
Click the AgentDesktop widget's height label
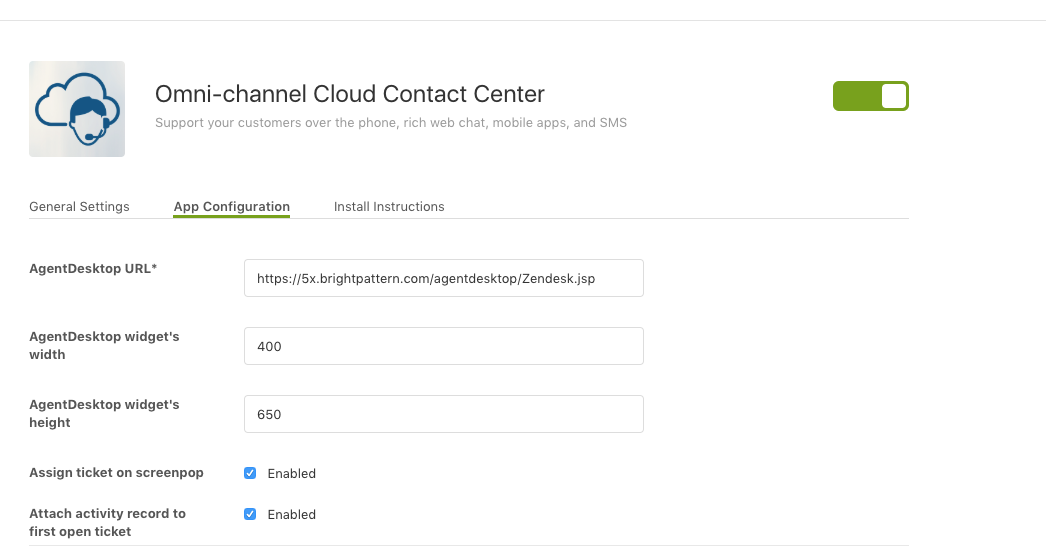pyautogui.click(x=104, y=414)
